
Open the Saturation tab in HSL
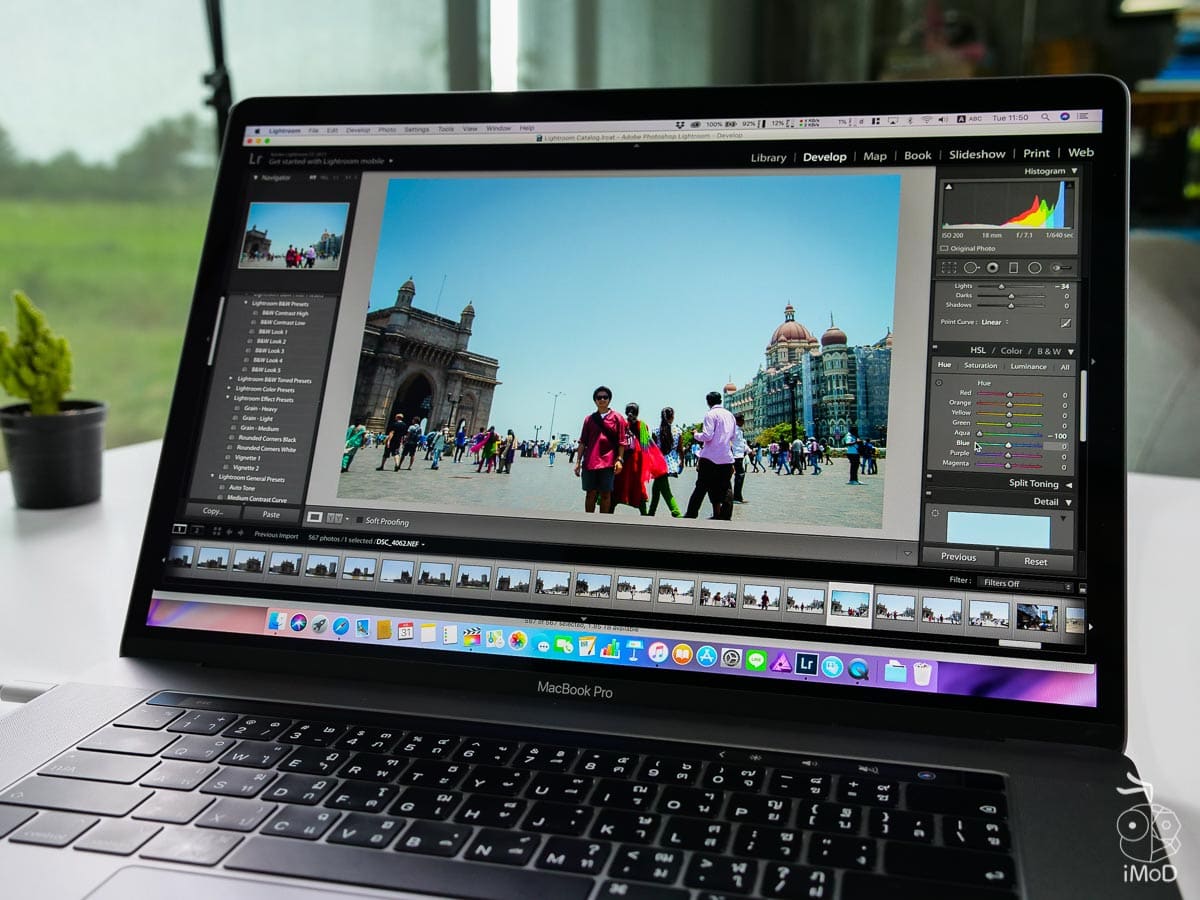[980, 366]
